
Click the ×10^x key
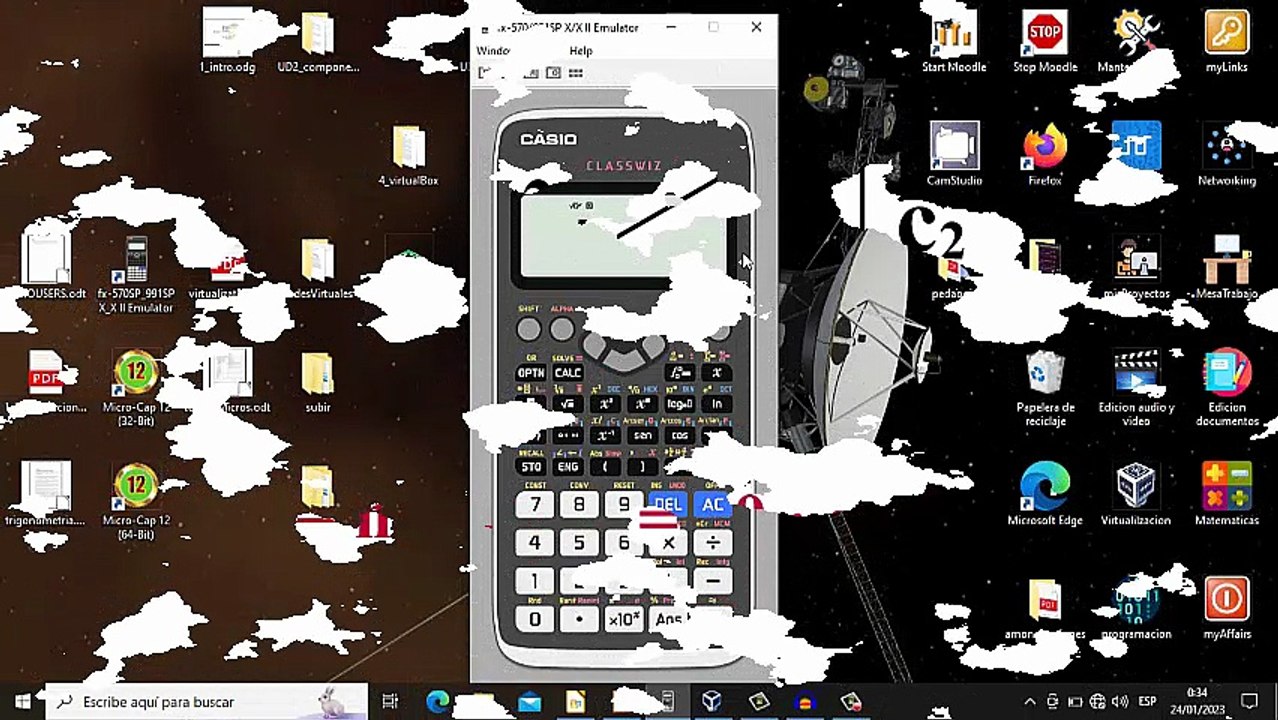(624, 620)
